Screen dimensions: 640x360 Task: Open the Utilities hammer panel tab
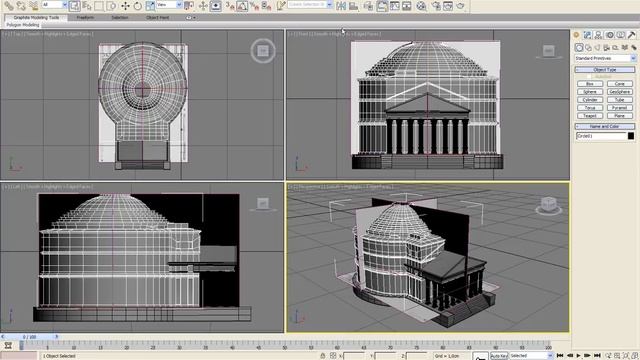coord(631,35)
